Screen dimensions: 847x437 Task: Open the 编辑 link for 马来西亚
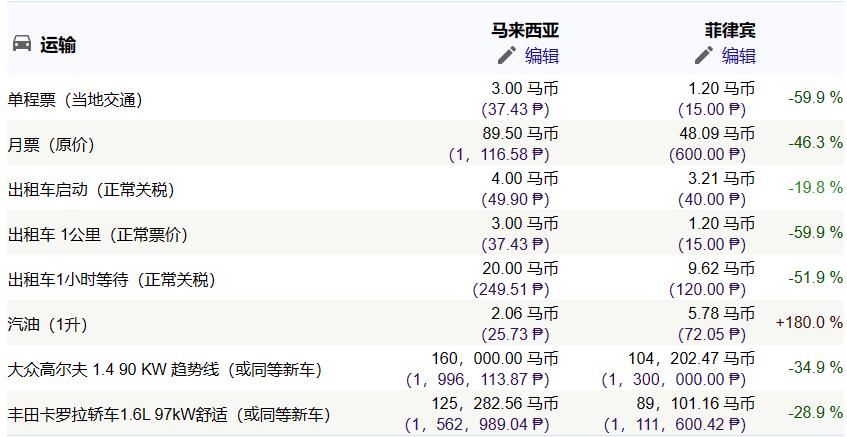[x=542, y=56]
